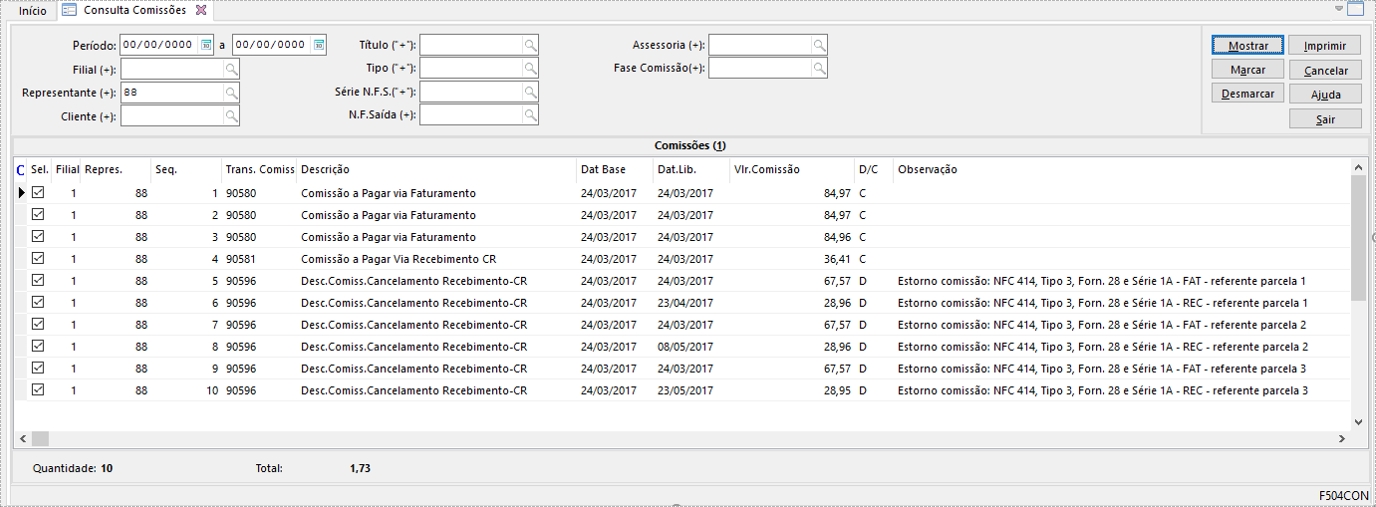Screen dimensions: 1376x507
Task: Click the 90581 transaction code cell
Action: pos(241,259)
